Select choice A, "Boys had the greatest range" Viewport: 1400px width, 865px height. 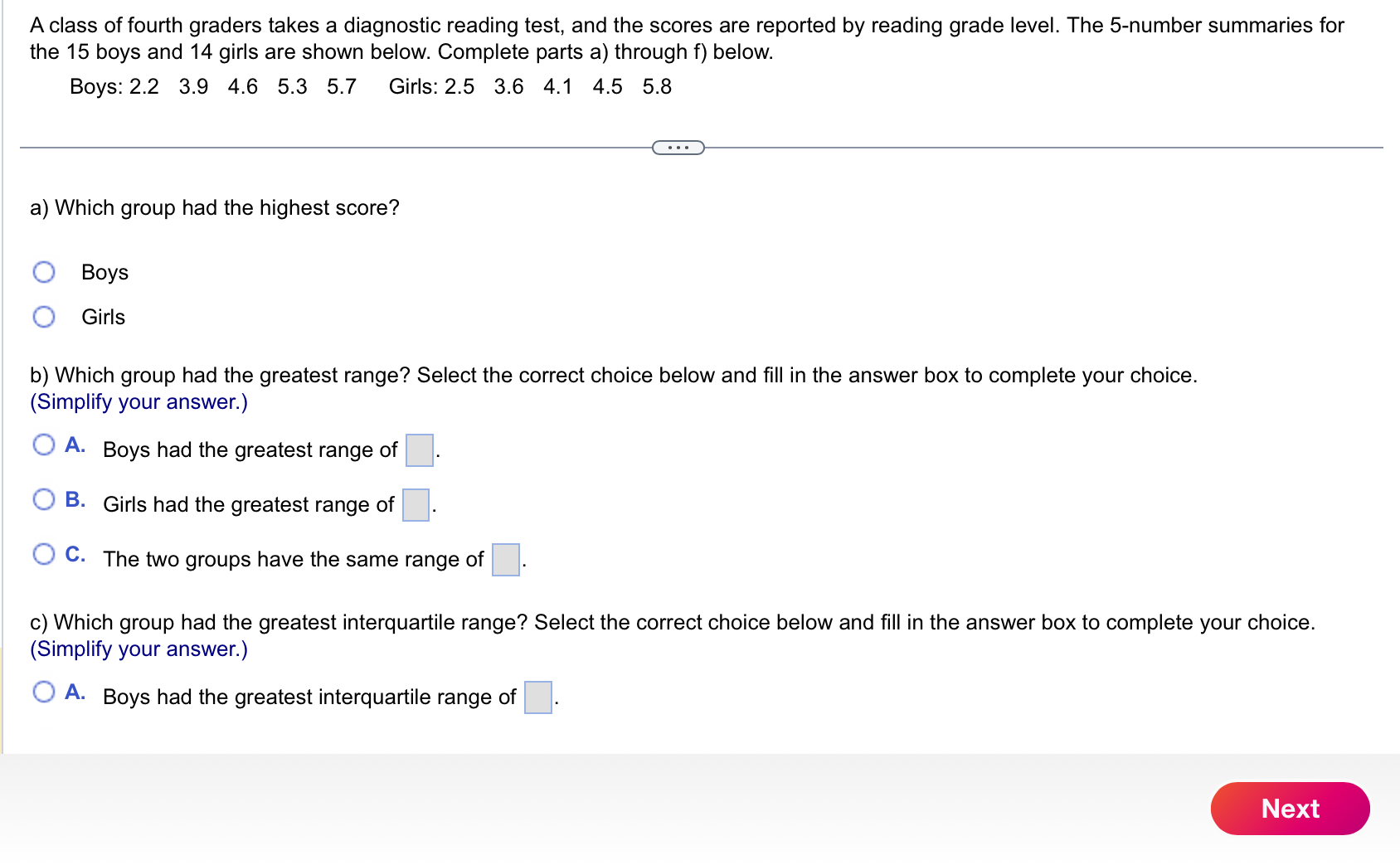[x=44, y=445]
